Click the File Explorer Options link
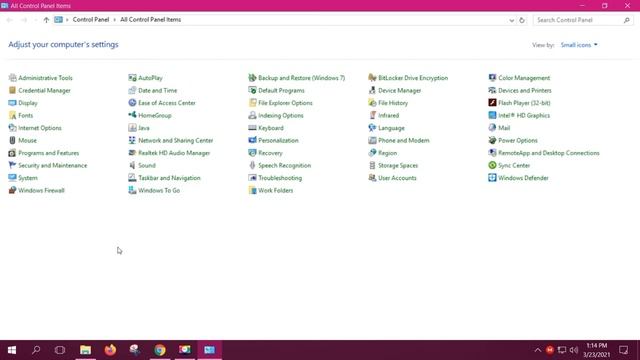The height and width of the screenshot is (360, 640). point(285,103)
